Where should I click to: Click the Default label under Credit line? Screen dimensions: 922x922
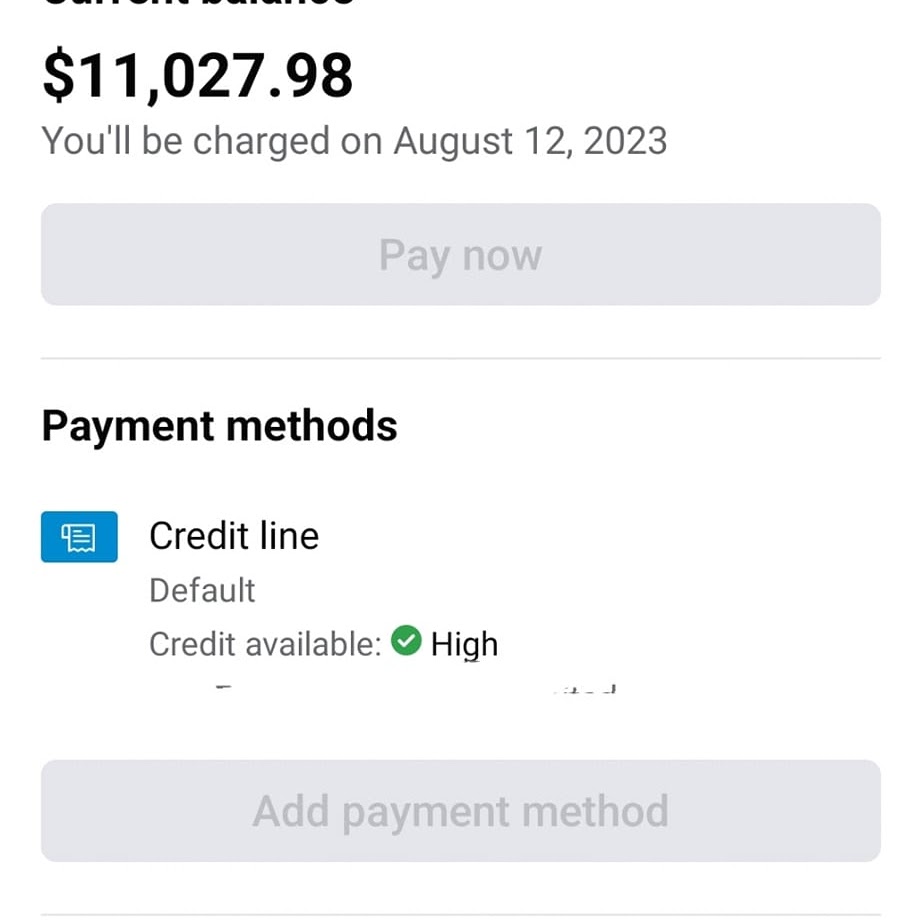[202, 591]
